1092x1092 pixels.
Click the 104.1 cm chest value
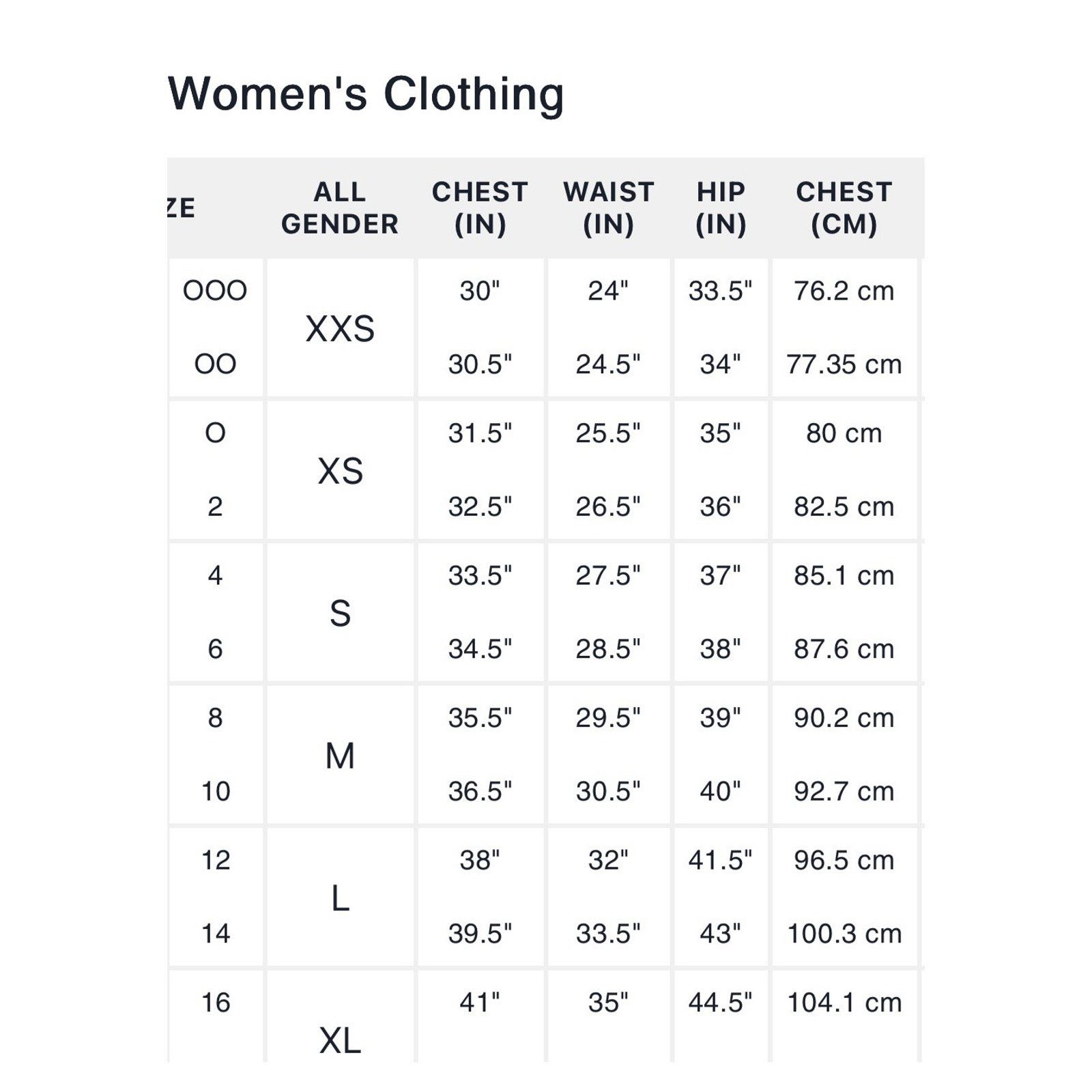[844, 1003]
